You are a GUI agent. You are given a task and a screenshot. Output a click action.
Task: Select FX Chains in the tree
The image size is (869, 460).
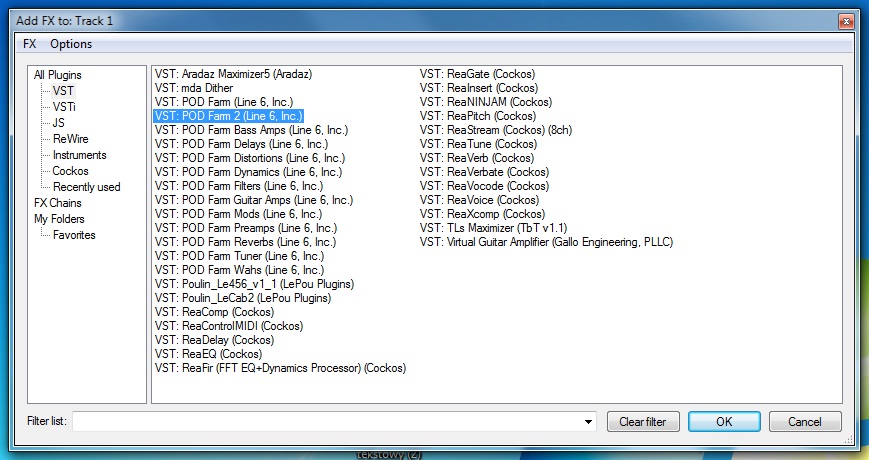click(58, 203)
